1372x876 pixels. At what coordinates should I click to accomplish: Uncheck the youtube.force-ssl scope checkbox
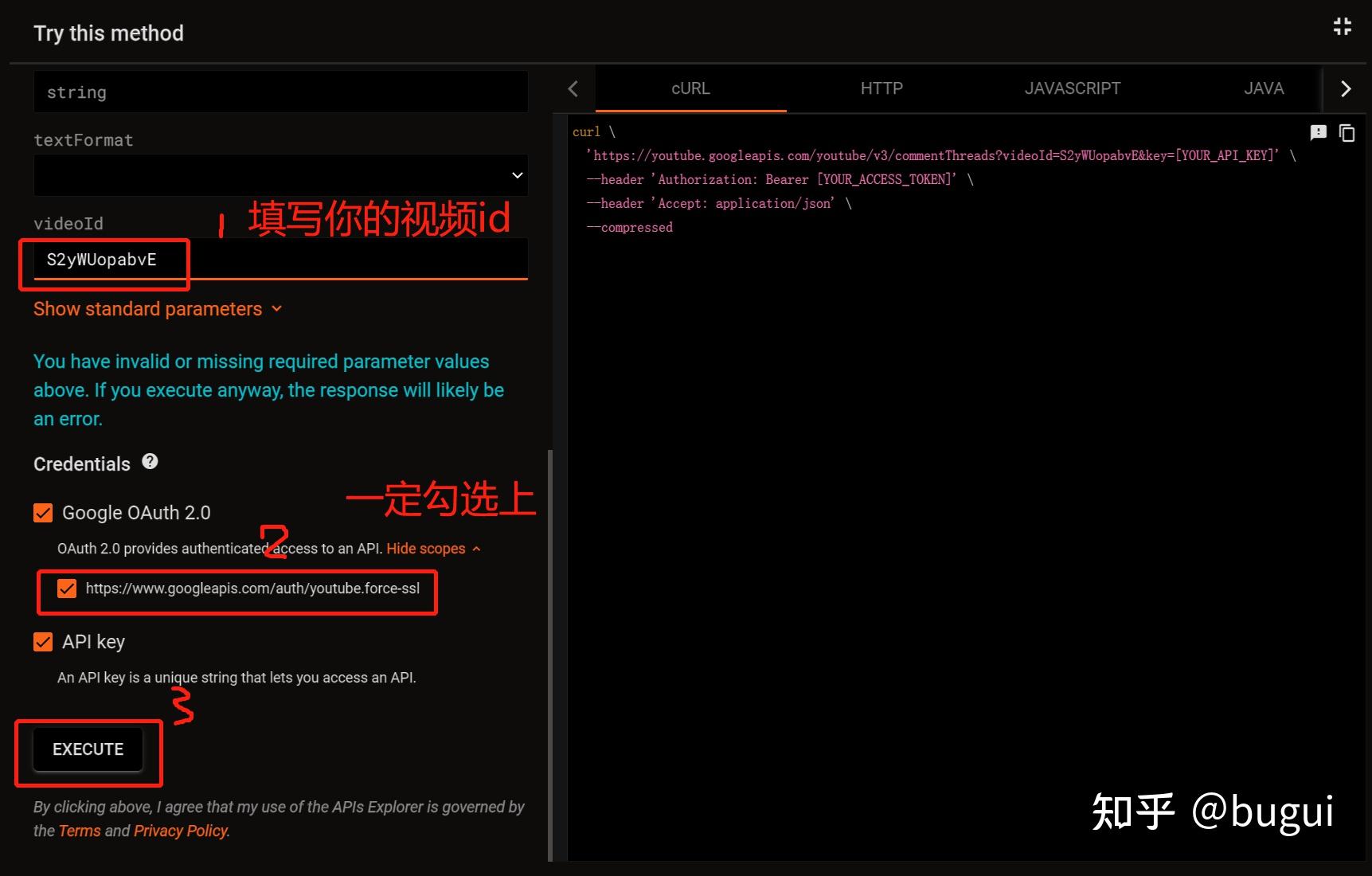tap(67, 589)
